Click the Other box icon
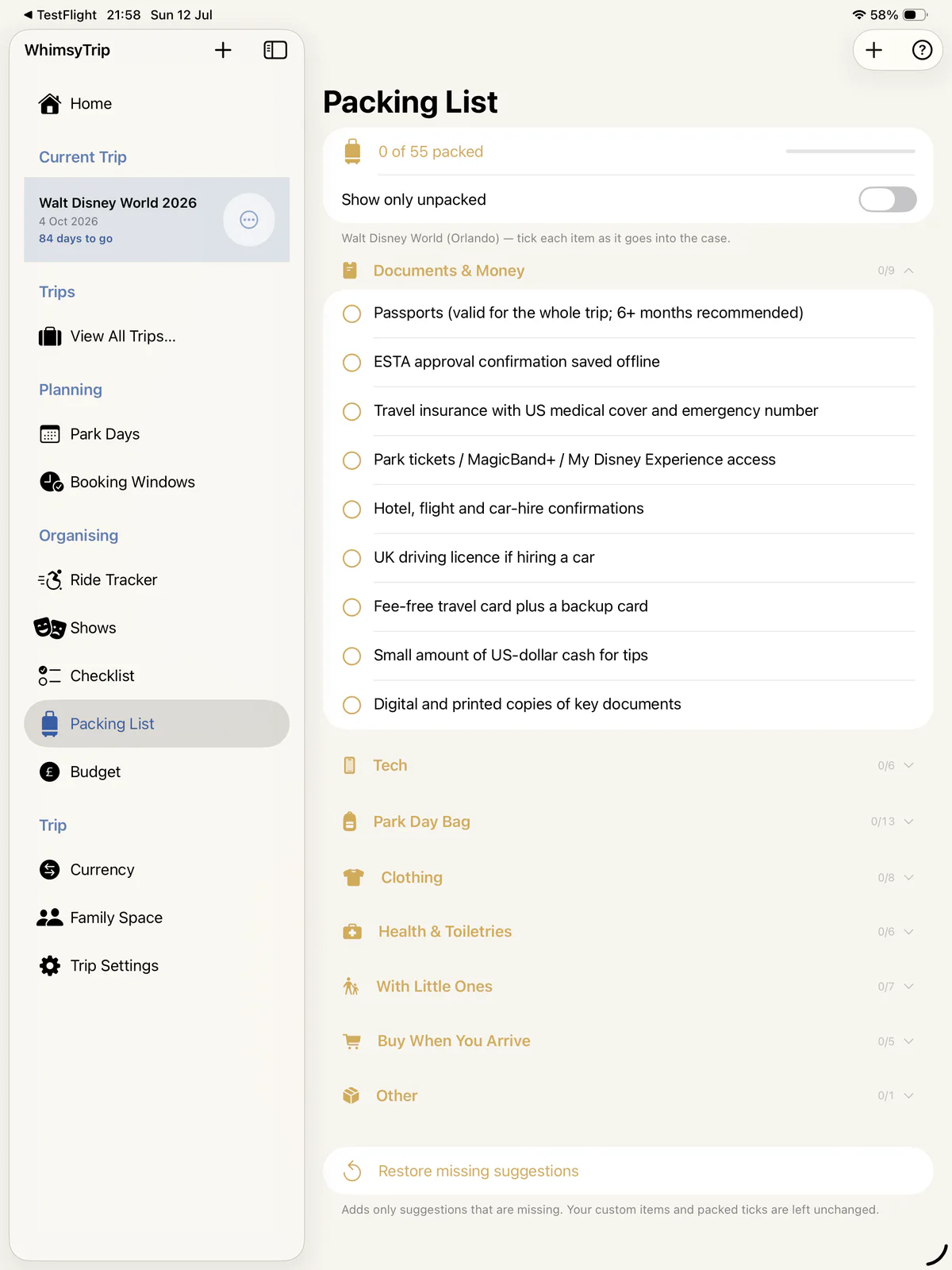 click(x=351, y=1095)
